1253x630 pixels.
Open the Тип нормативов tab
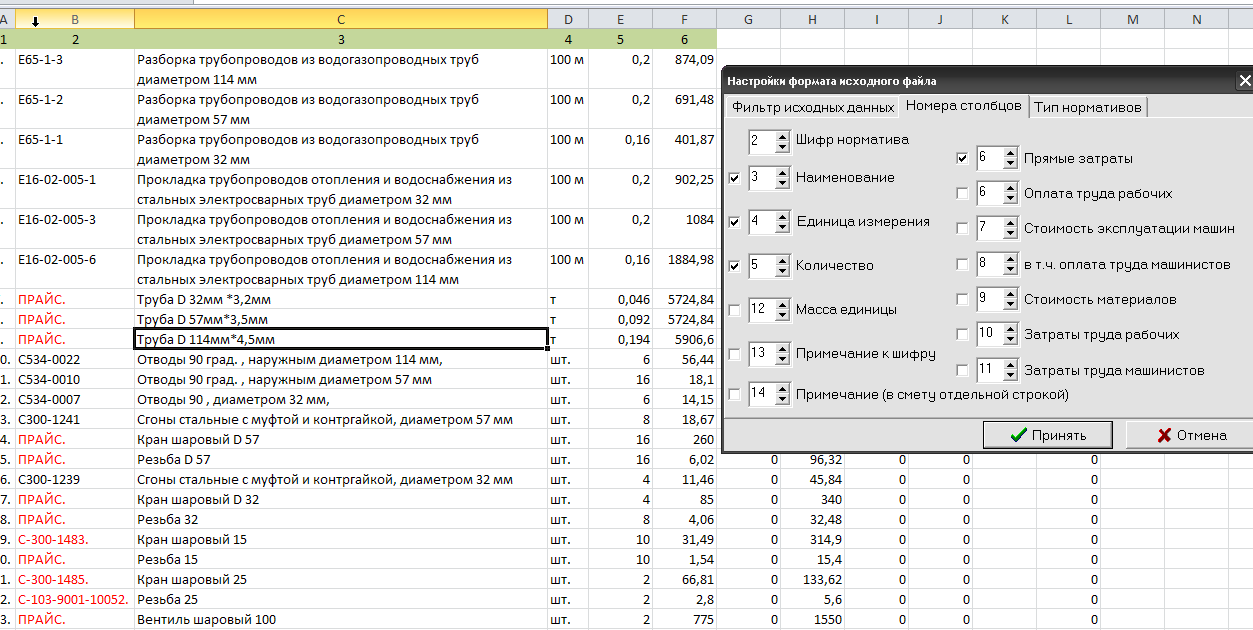tap(1087, 107)
